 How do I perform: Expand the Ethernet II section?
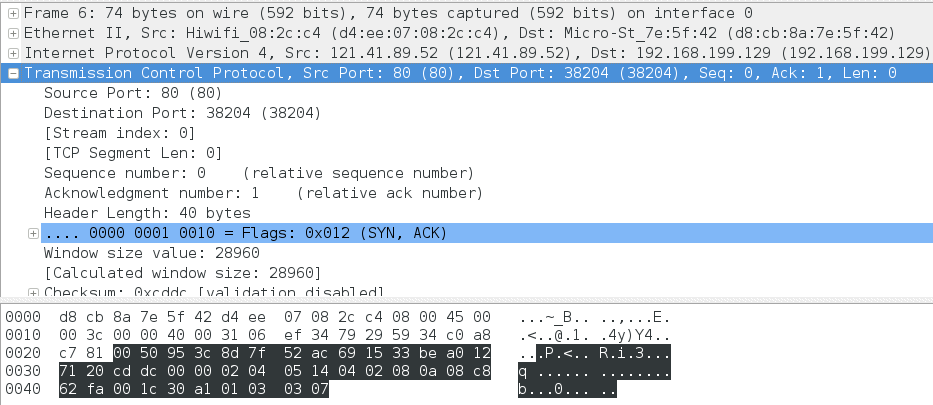(x=13, y=33)
